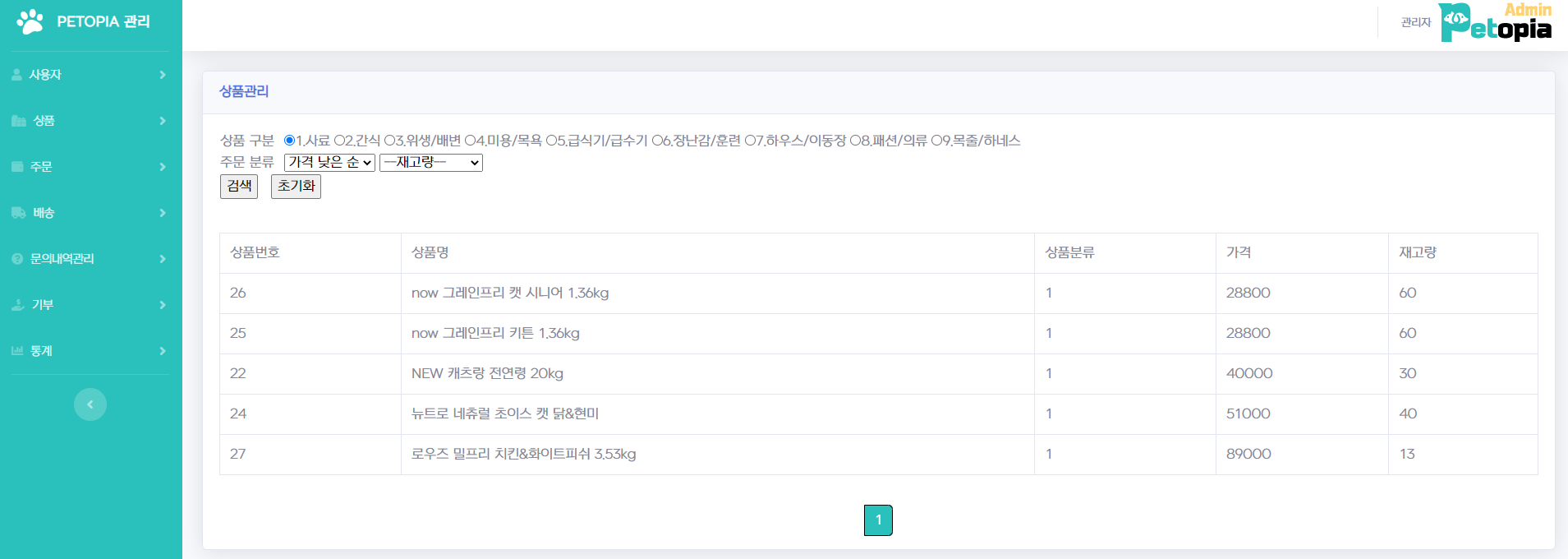Viewport: 1568px width, 559px height.
Task: Select the 1.사료 radio button
Action: (289, 141)
